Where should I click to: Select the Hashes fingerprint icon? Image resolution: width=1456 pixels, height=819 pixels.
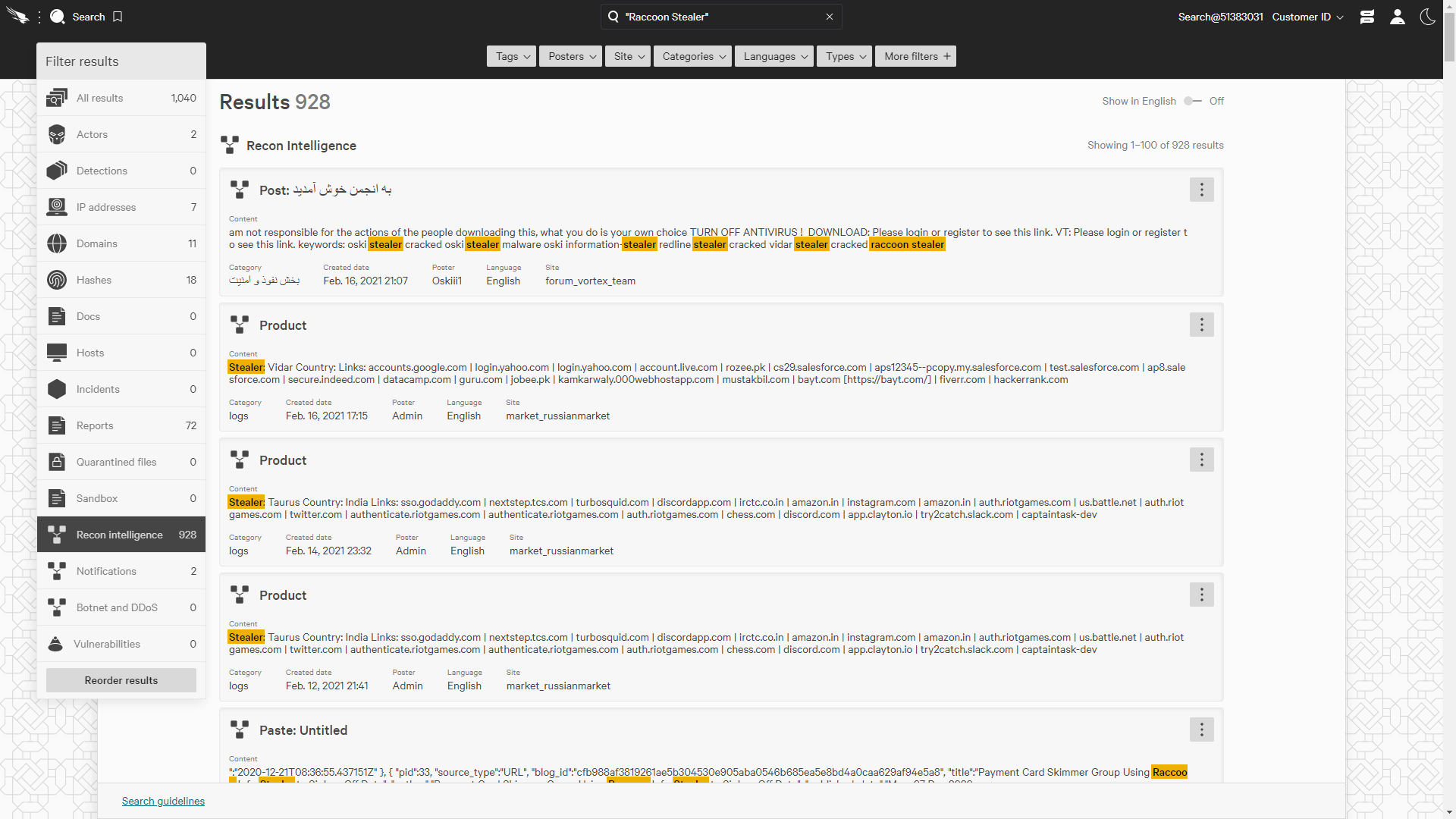click(x=57, y=280)
